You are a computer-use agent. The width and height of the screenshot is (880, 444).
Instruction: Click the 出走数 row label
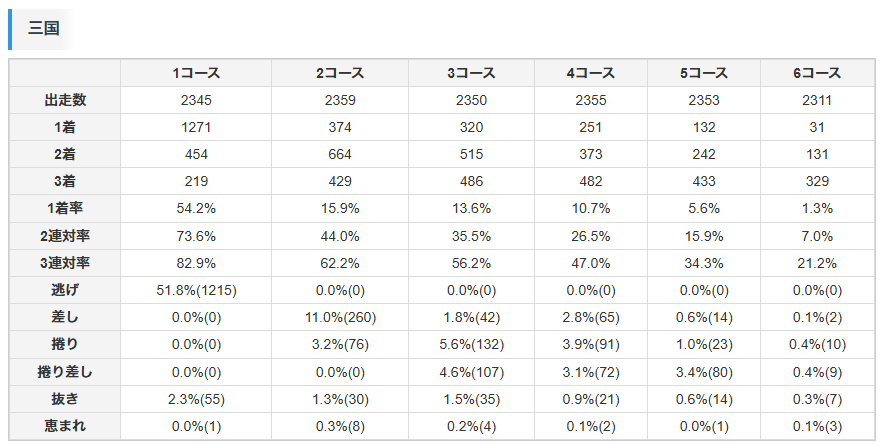point(65,100)
